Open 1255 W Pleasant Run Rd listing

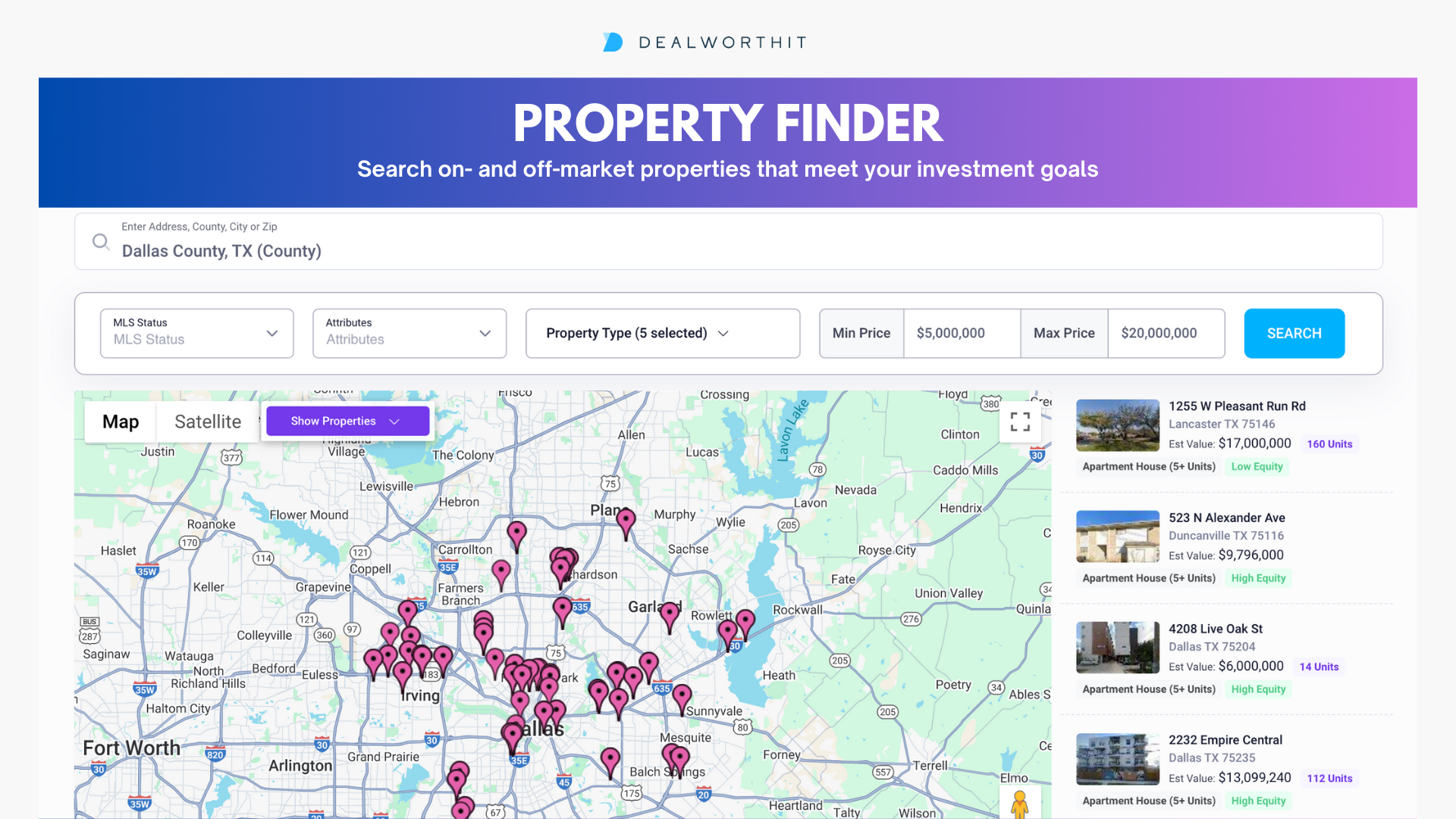tap(1237, 406)
